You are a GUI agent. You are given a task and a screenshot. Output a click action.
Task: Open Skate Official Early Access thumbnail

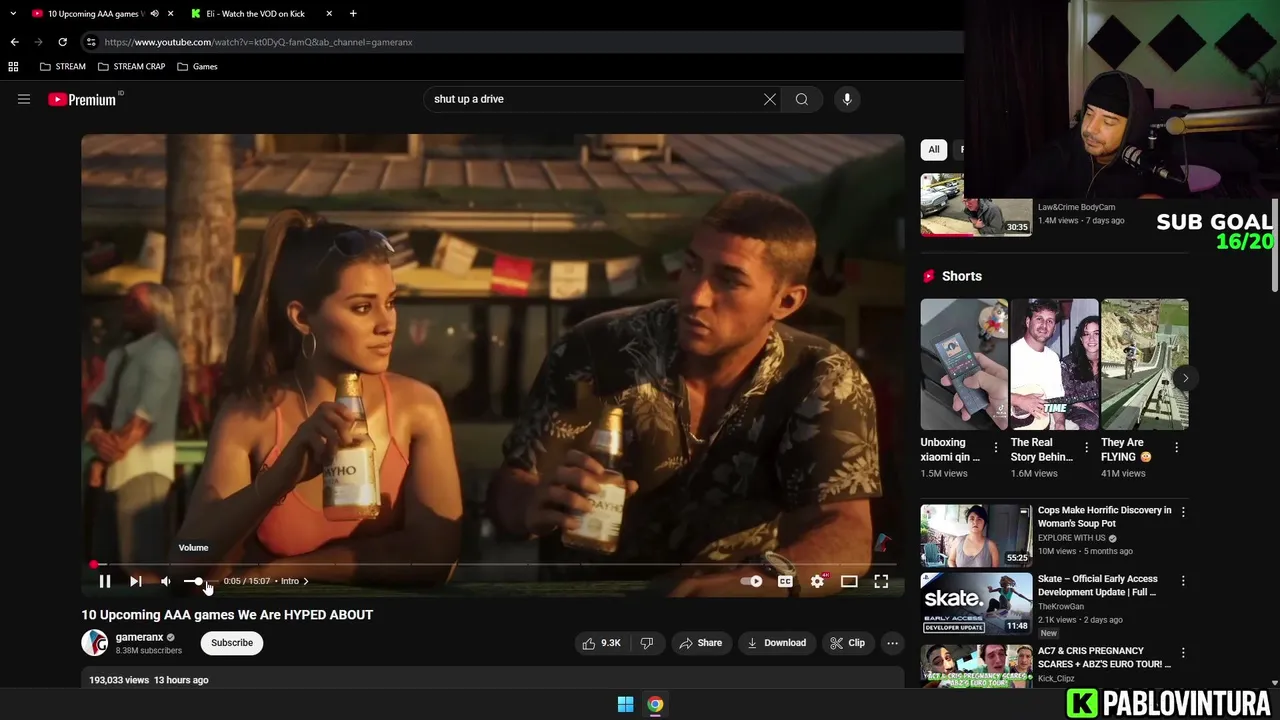[976, 604]
